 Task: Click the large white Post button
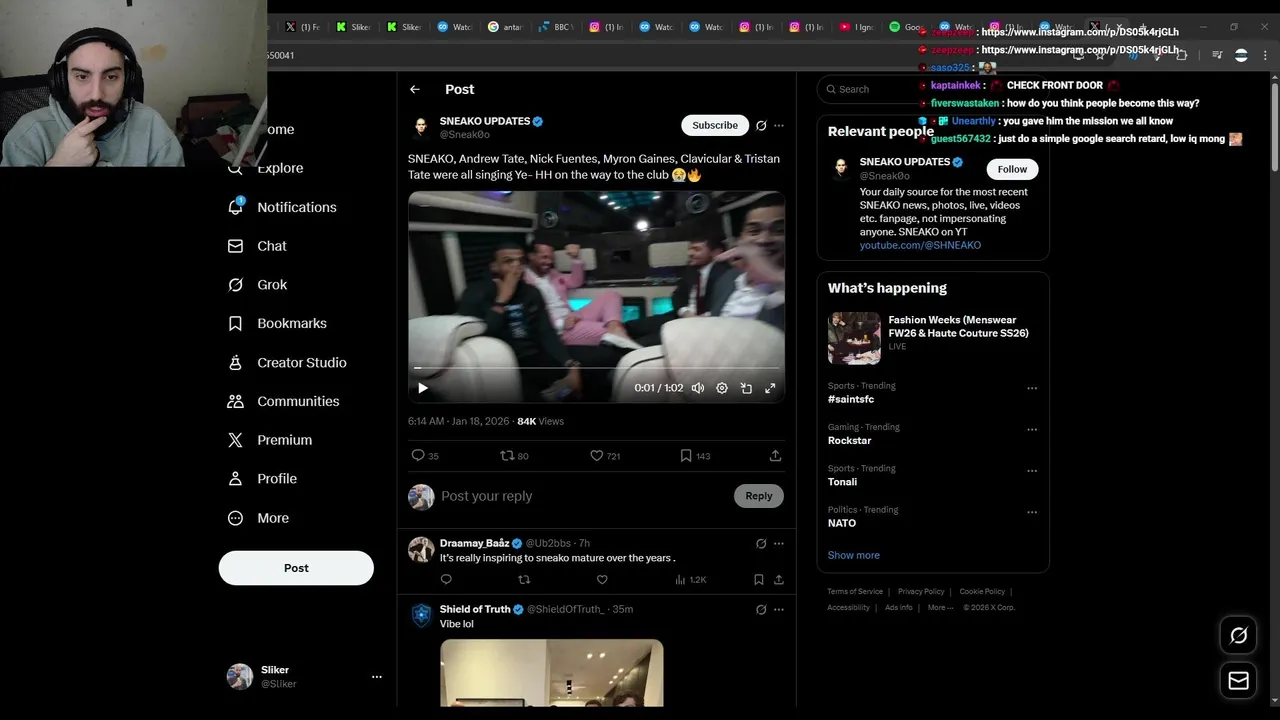point(296,568)
